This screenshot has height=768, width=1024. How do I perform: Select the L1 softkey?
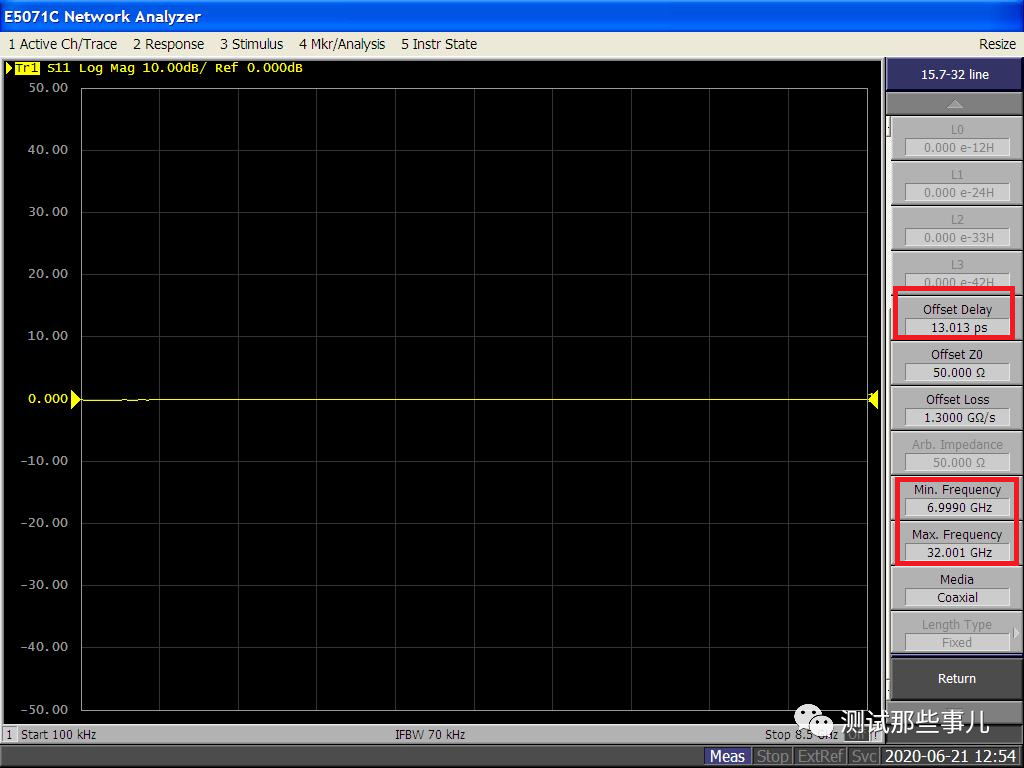pos(957,184)
